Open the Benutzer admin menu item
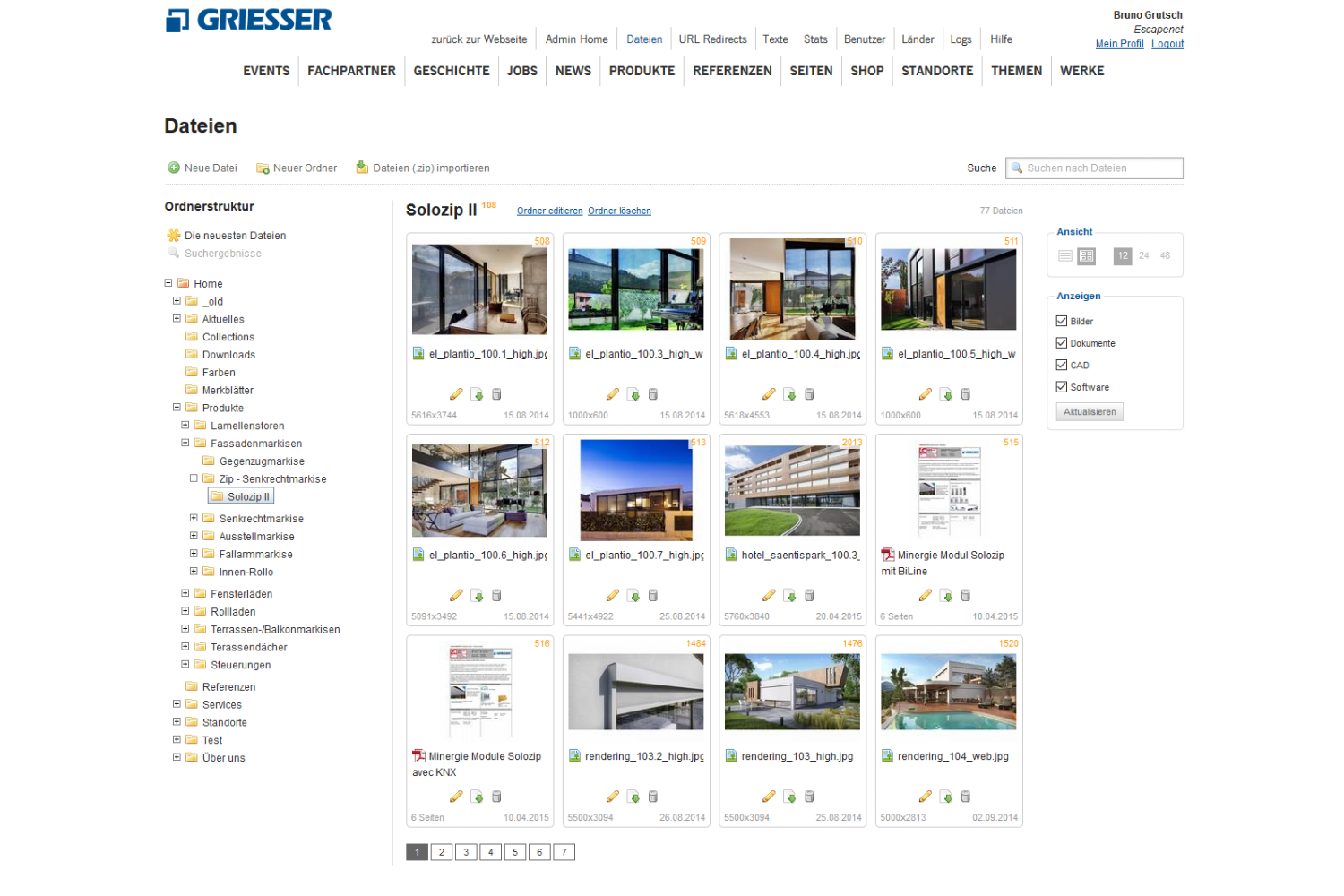Viewport: 1344px width, 896px height. pyautogui.click(x=864, y=39)
